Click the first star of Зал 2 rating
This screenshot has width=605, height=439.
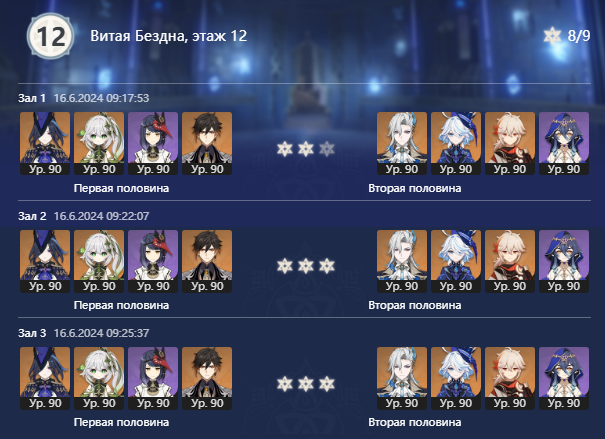coord(285,266)
